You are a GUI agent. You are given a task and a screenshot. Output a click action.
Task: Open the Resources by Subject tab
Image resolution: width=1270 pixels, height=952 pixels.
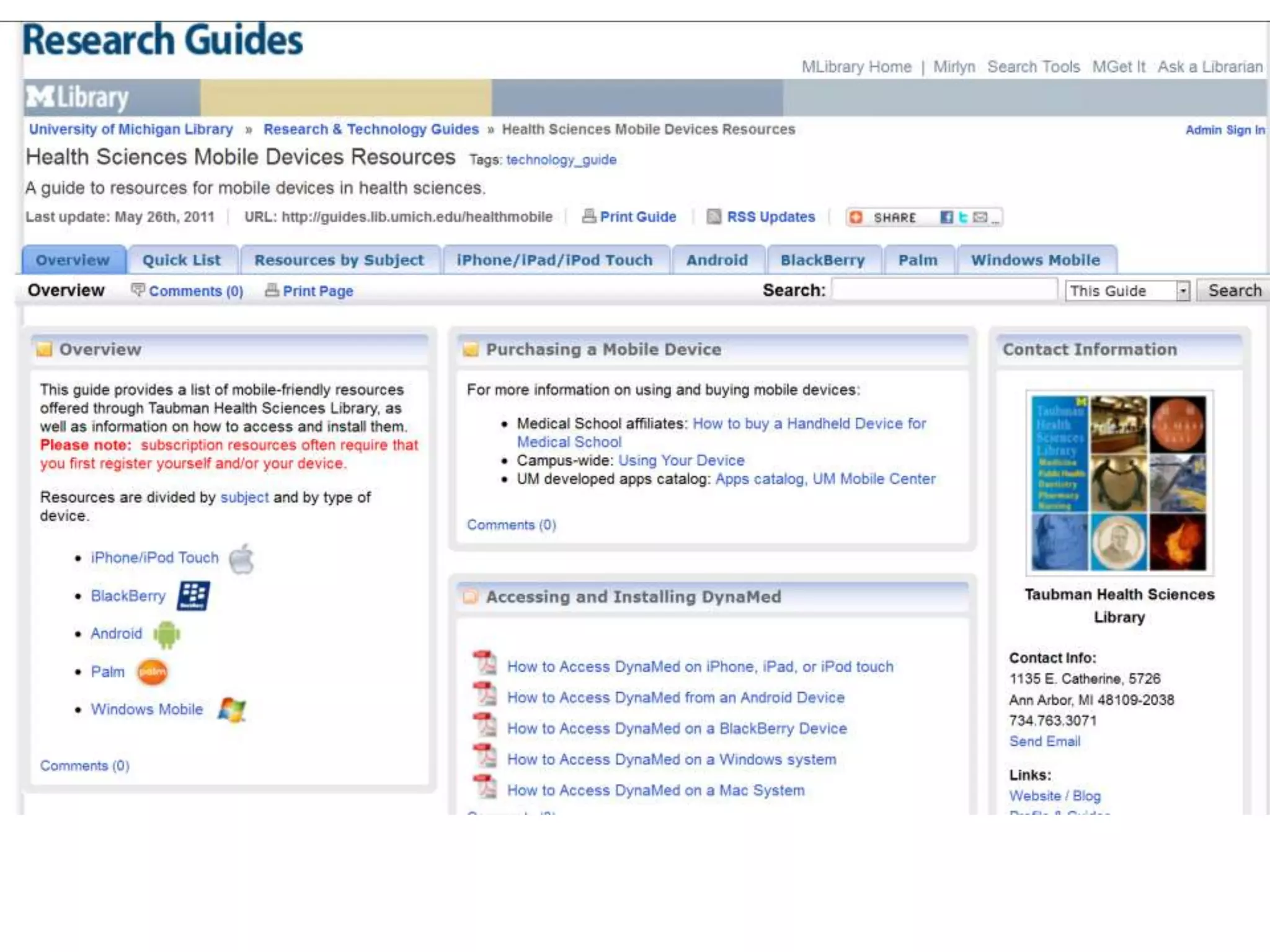point(339,260)
